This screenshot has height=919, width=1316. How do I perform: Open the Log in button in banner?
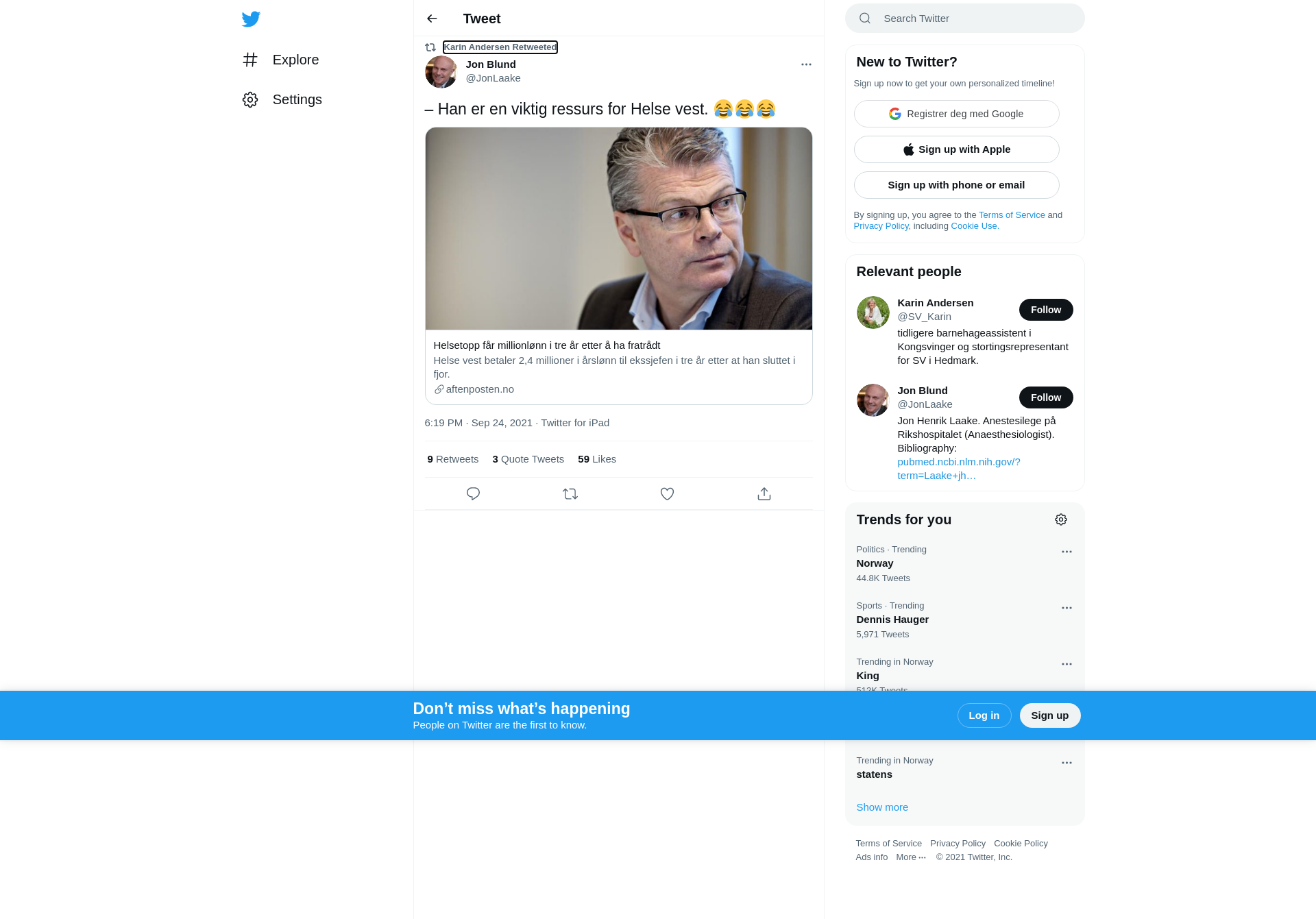tap(984, 715)
